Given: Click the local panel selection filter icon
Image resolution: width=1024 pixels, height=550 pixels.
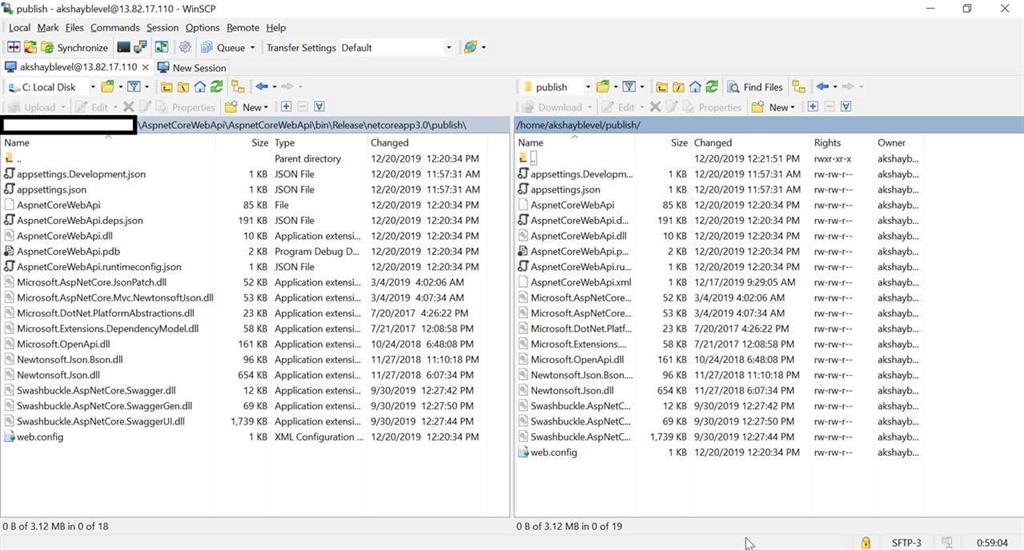Looking at the screenshot, I should [x=319, y=106].
